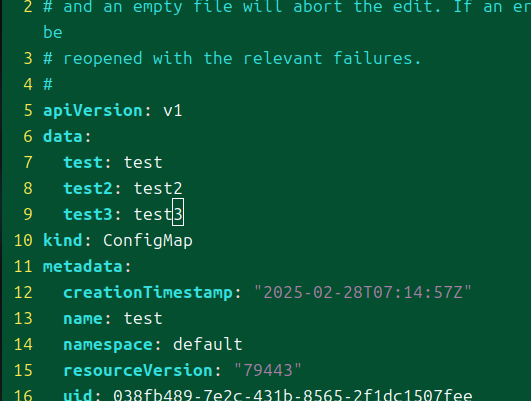Click the test2 key on line 8
The width and height of the screenshot is (531, 401).
tap(88, 188)
